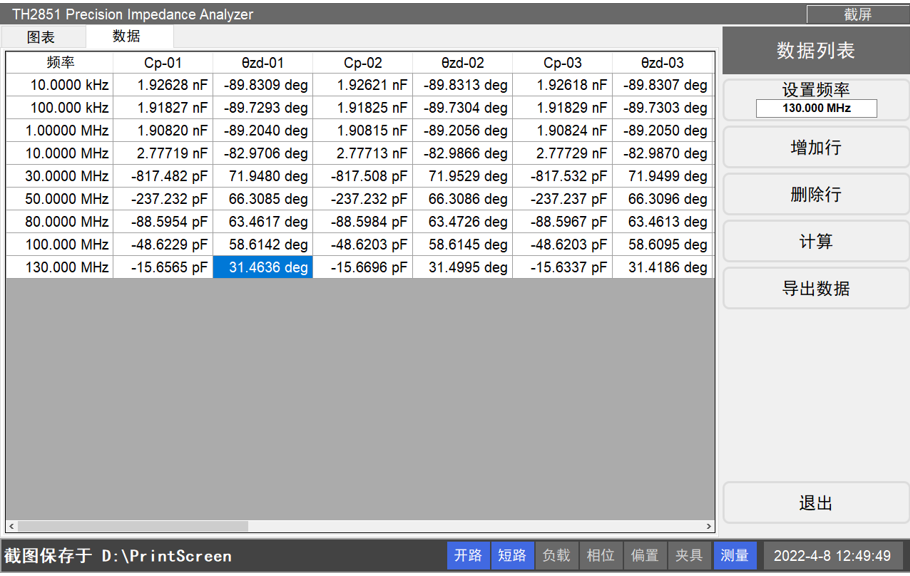Click the 设置频率 input field
This screenshot has height=576, width=910.
pos(816,109)
